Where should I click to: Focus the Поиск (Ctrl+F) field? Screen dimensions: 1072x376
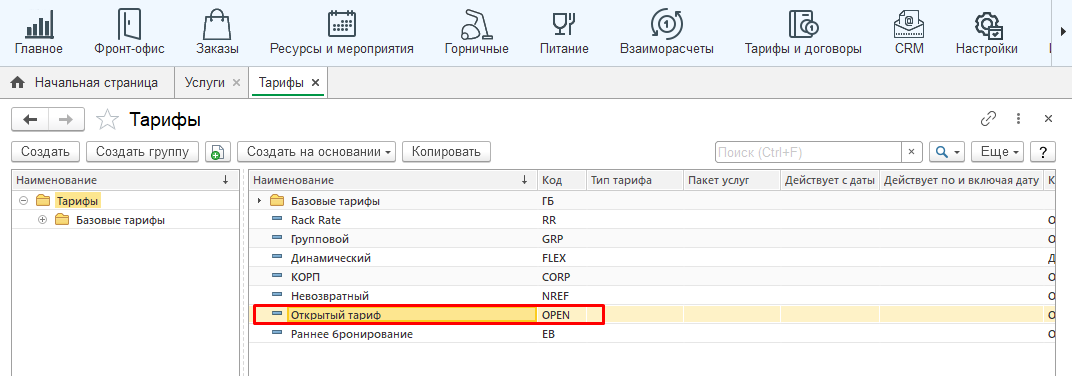808,152
